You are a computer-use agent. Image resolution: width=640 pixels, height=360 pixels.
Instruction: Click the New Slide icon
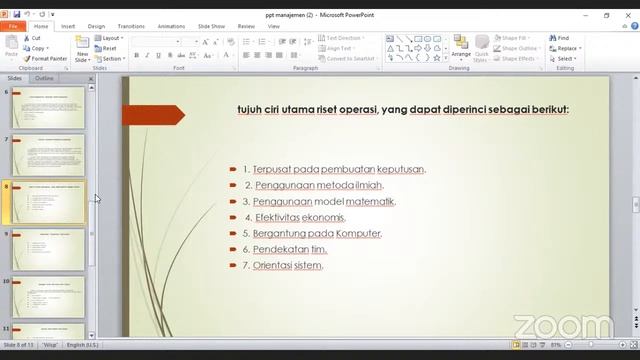82,43
